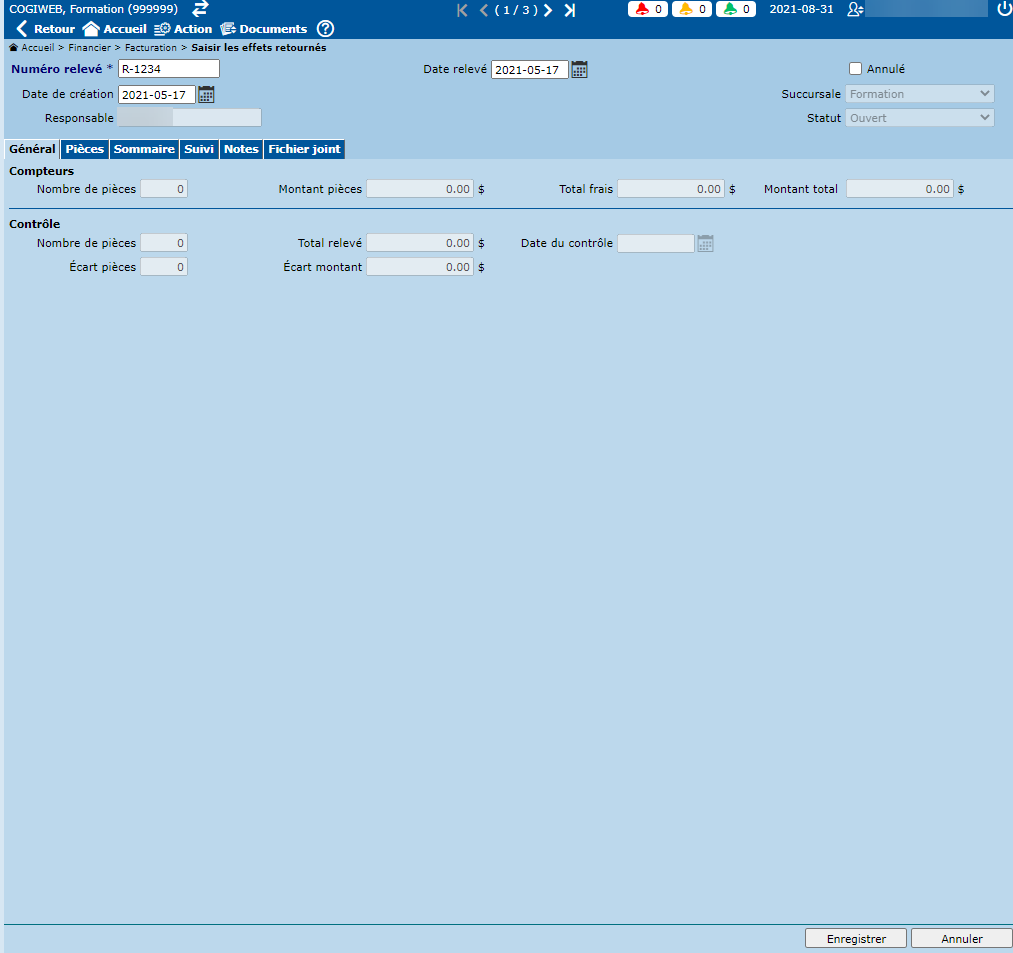Jump to first record arrow

(462, 10)
